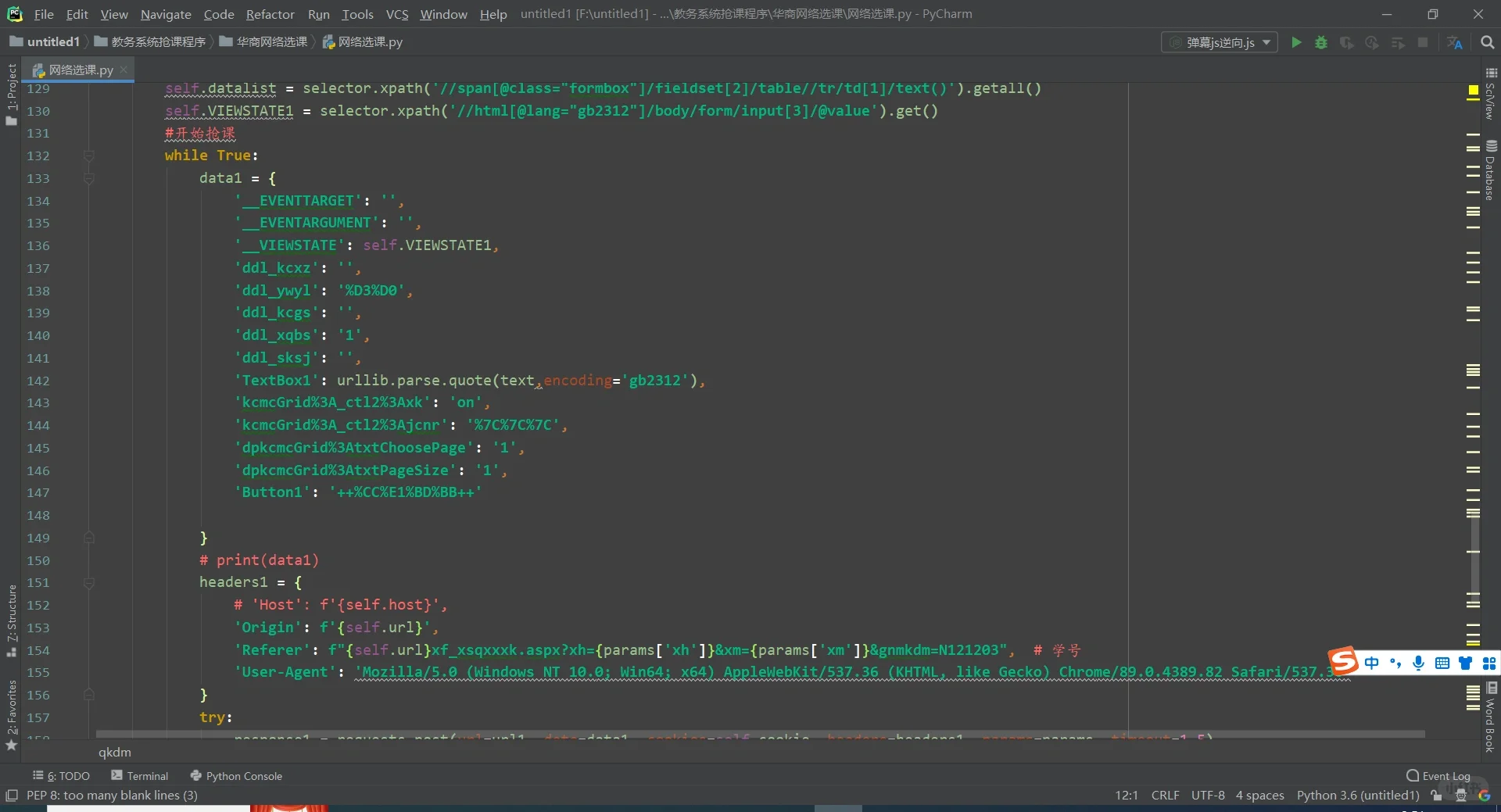Open the Favorites tool window

(x=11, y=715)
